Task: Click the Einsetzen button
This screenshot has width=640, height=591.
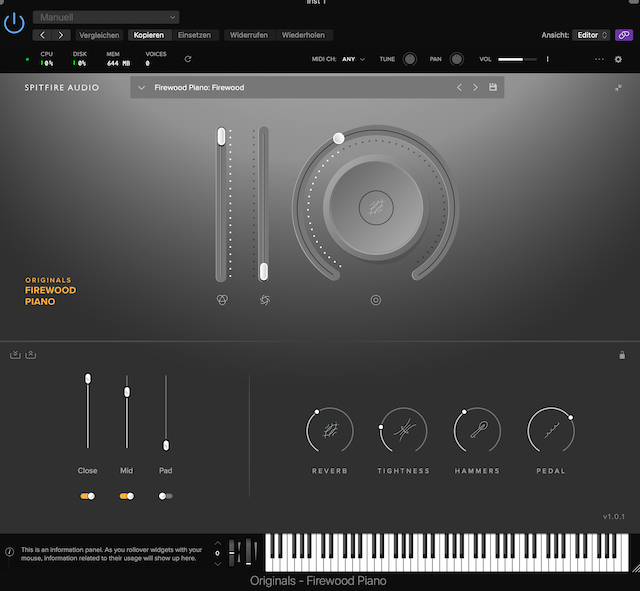Action: tap(194, 35)
